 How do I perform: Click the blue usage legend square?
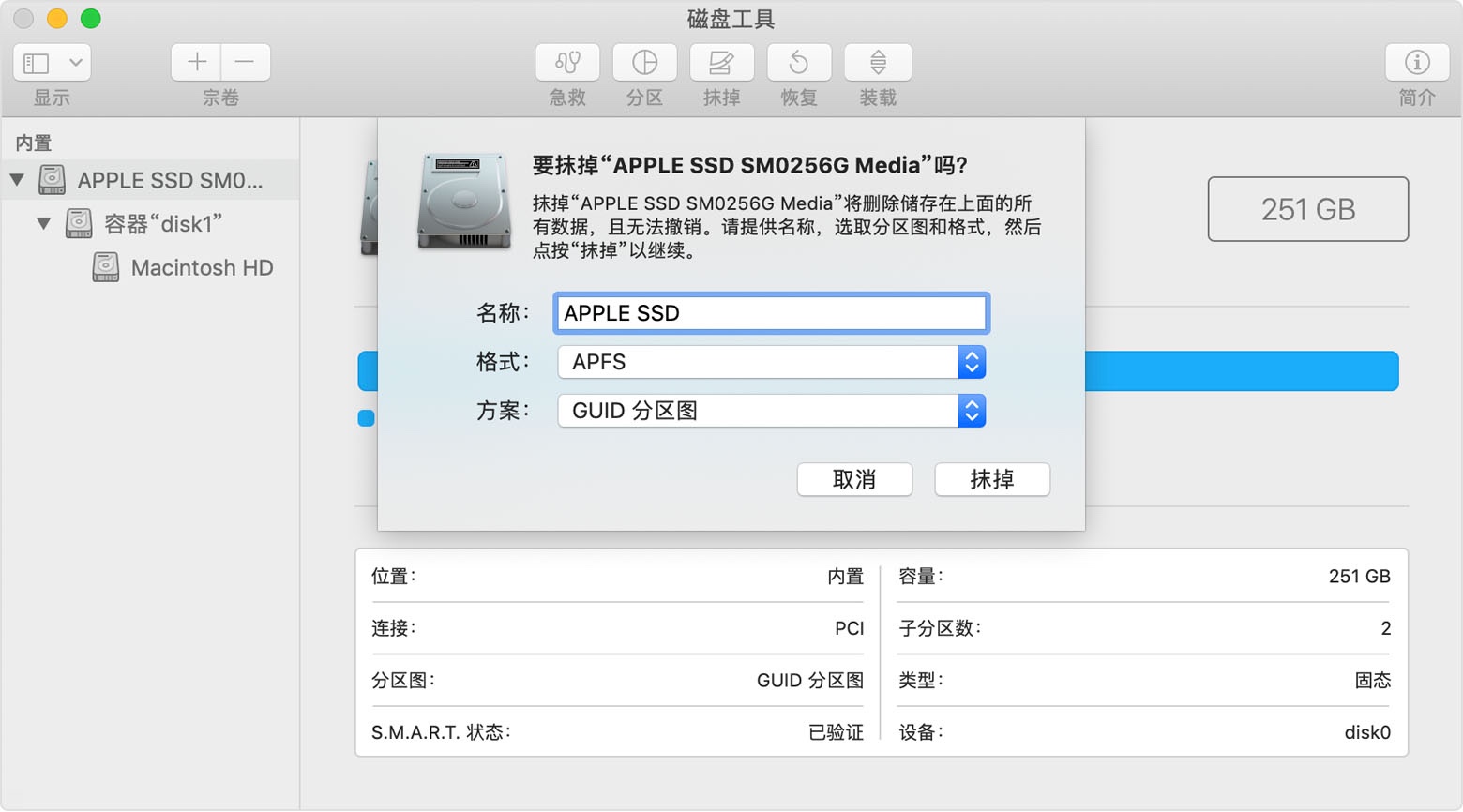pyautogui.click(x=367, y=418)
